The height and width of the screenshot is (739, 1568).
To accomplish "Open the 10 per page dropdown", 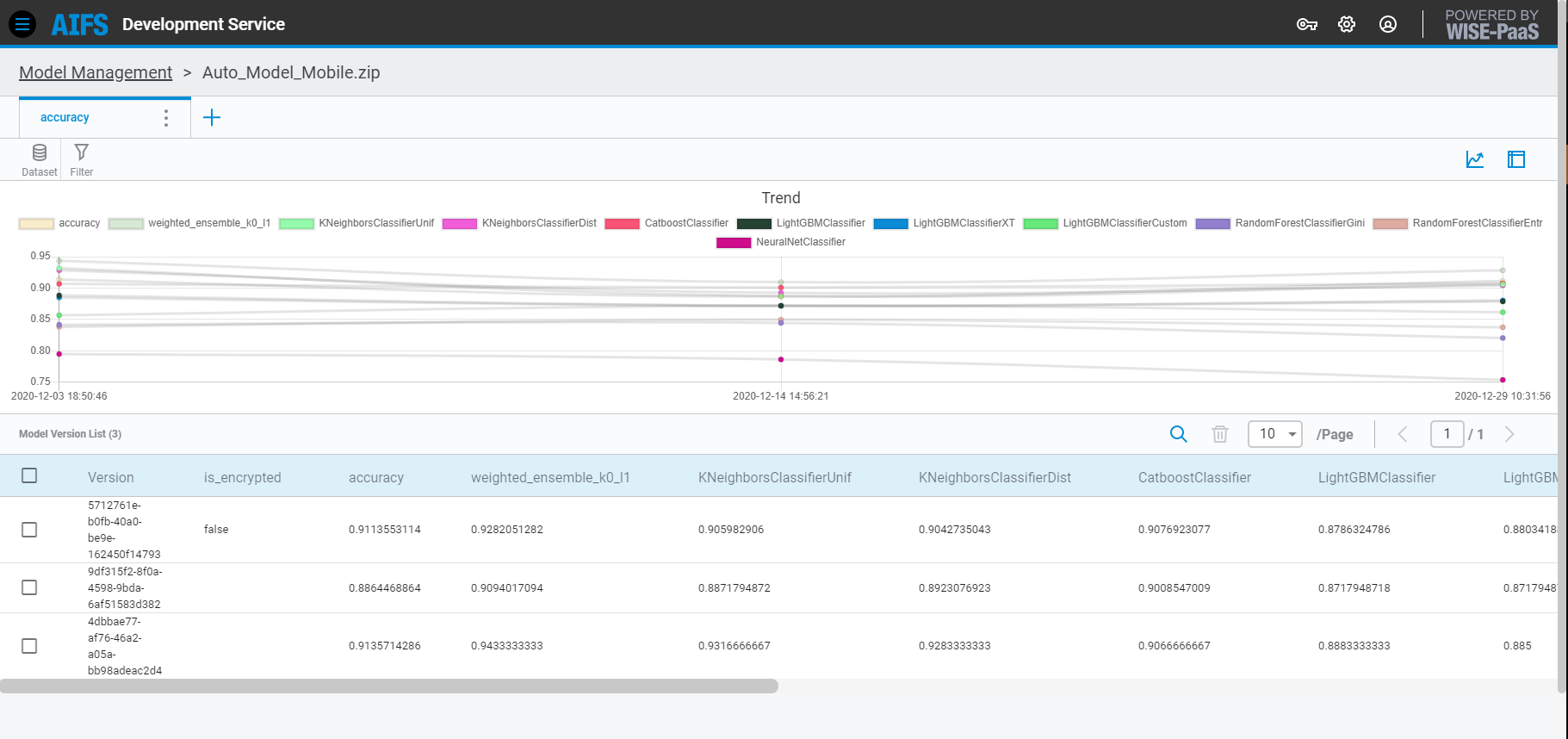I will [x=1275, y=434].
